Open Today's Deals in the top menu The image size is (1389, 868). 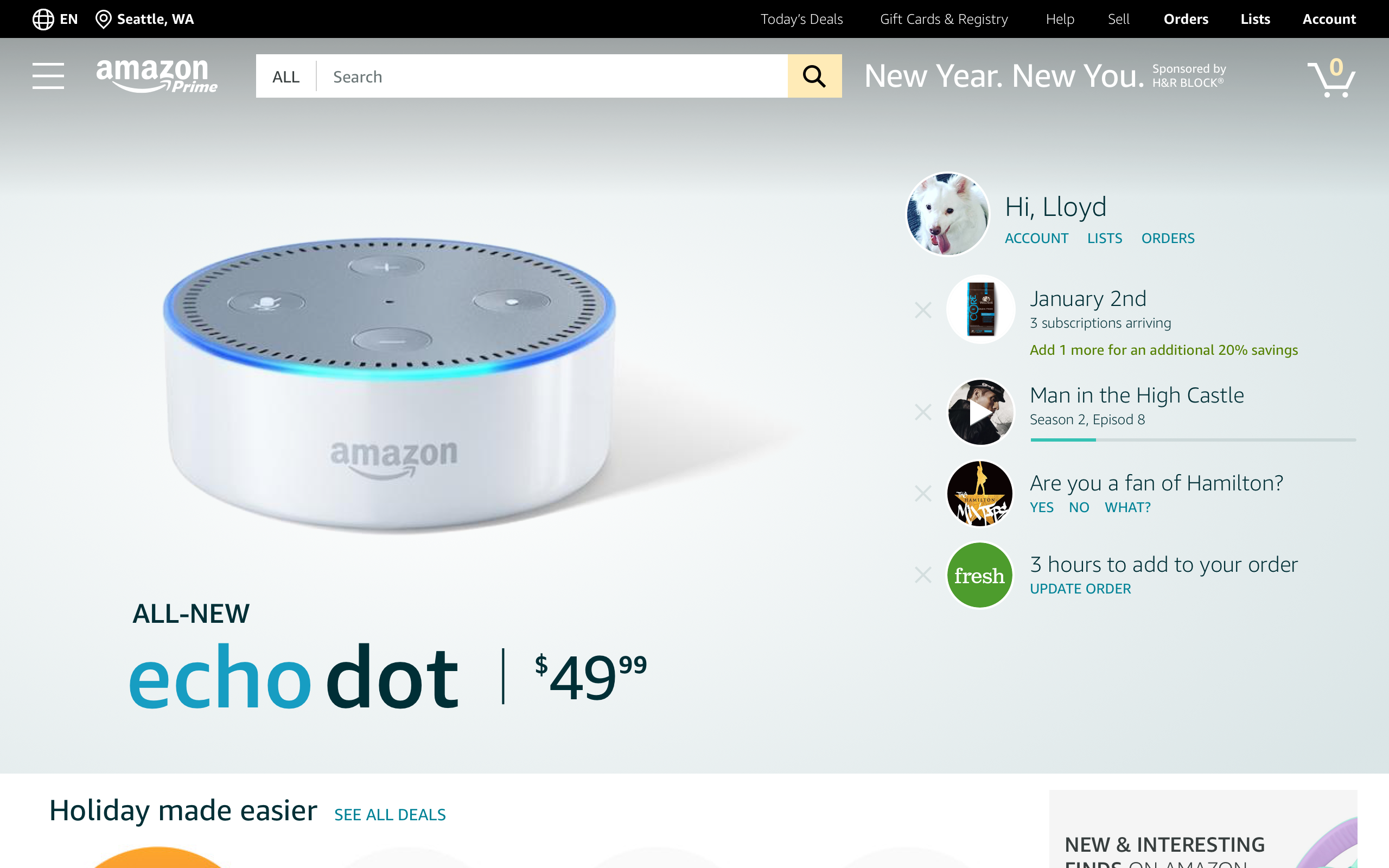pos(801,19)
